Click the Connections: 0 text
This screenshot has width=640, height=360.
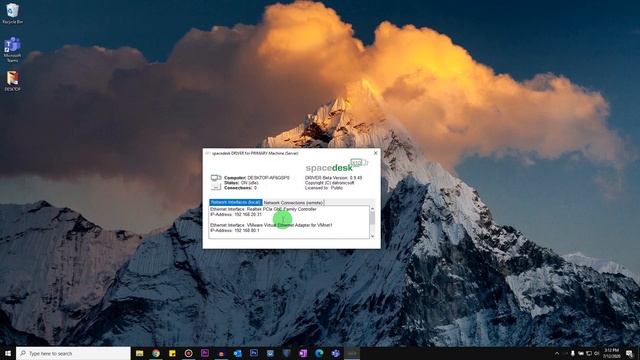pos(240,188)
